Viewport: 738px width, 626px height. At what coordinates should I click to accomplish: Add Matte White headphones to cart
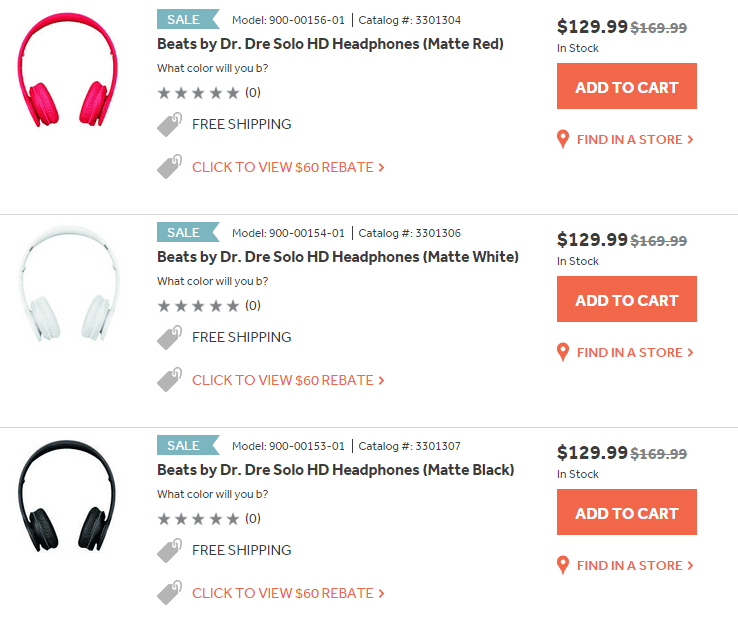click(x=626, y=299)
